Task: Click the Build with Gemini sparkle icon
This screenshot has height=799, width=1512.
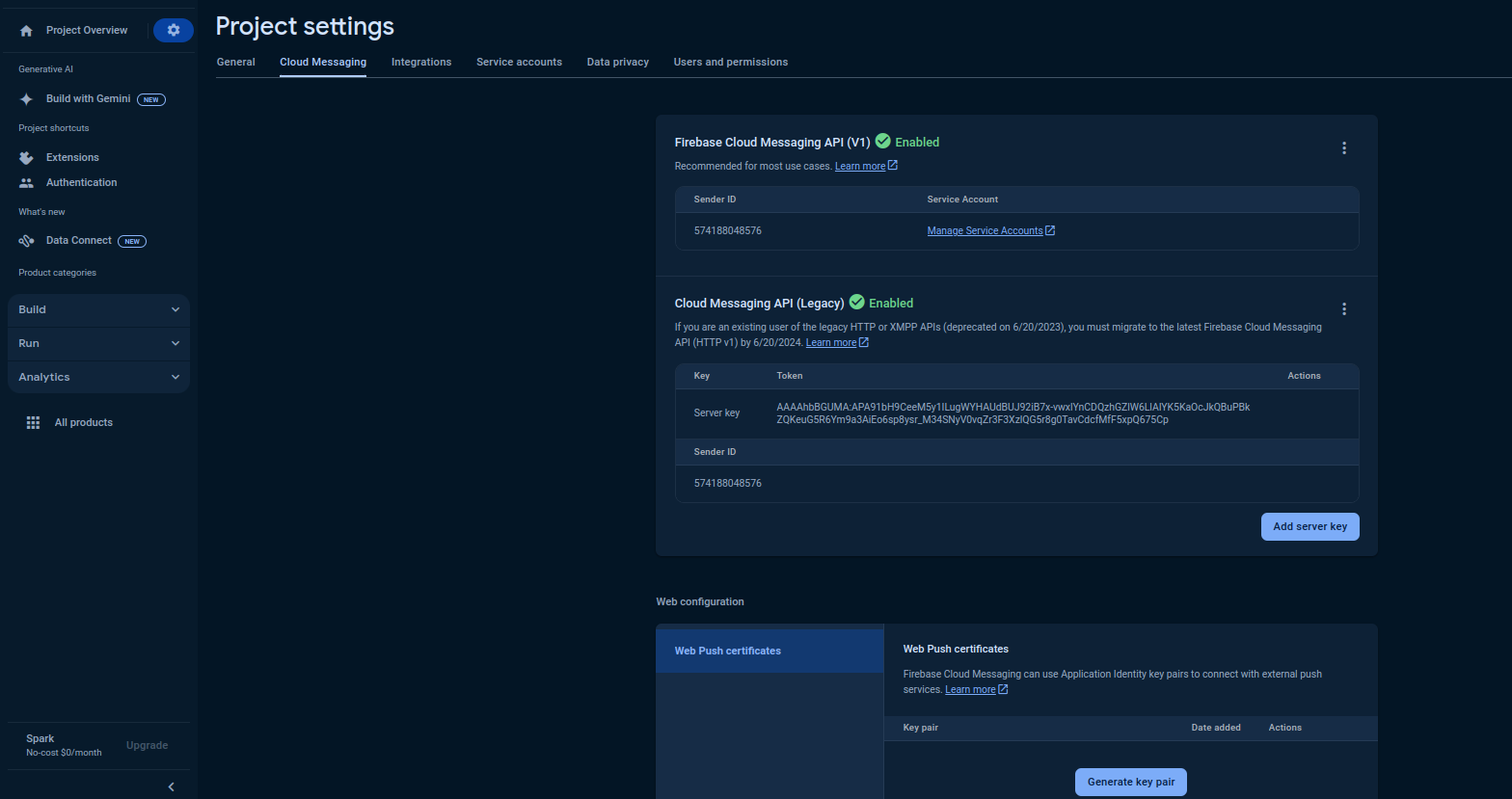Action: click(x=26, y=99)
